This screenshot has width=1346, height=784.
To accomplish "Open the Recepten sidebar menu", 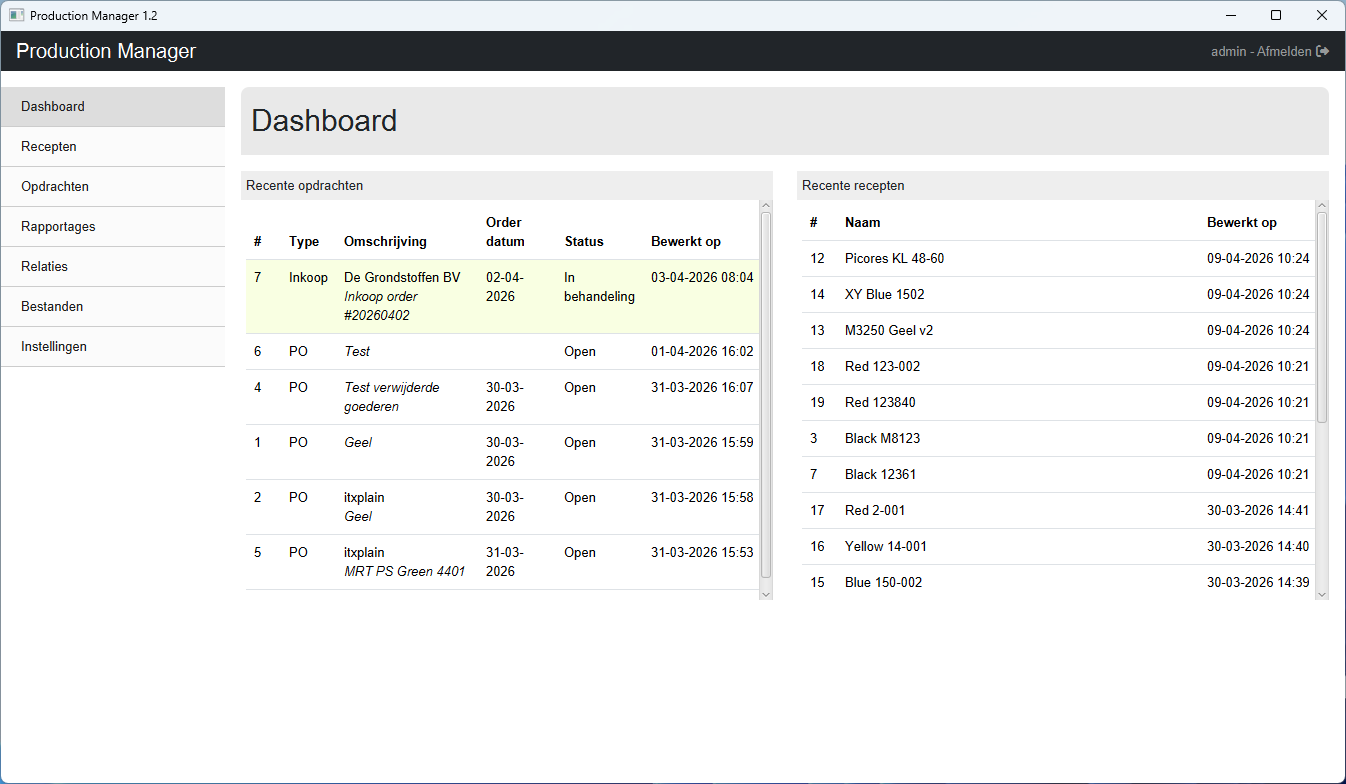I will click(49, 147).
